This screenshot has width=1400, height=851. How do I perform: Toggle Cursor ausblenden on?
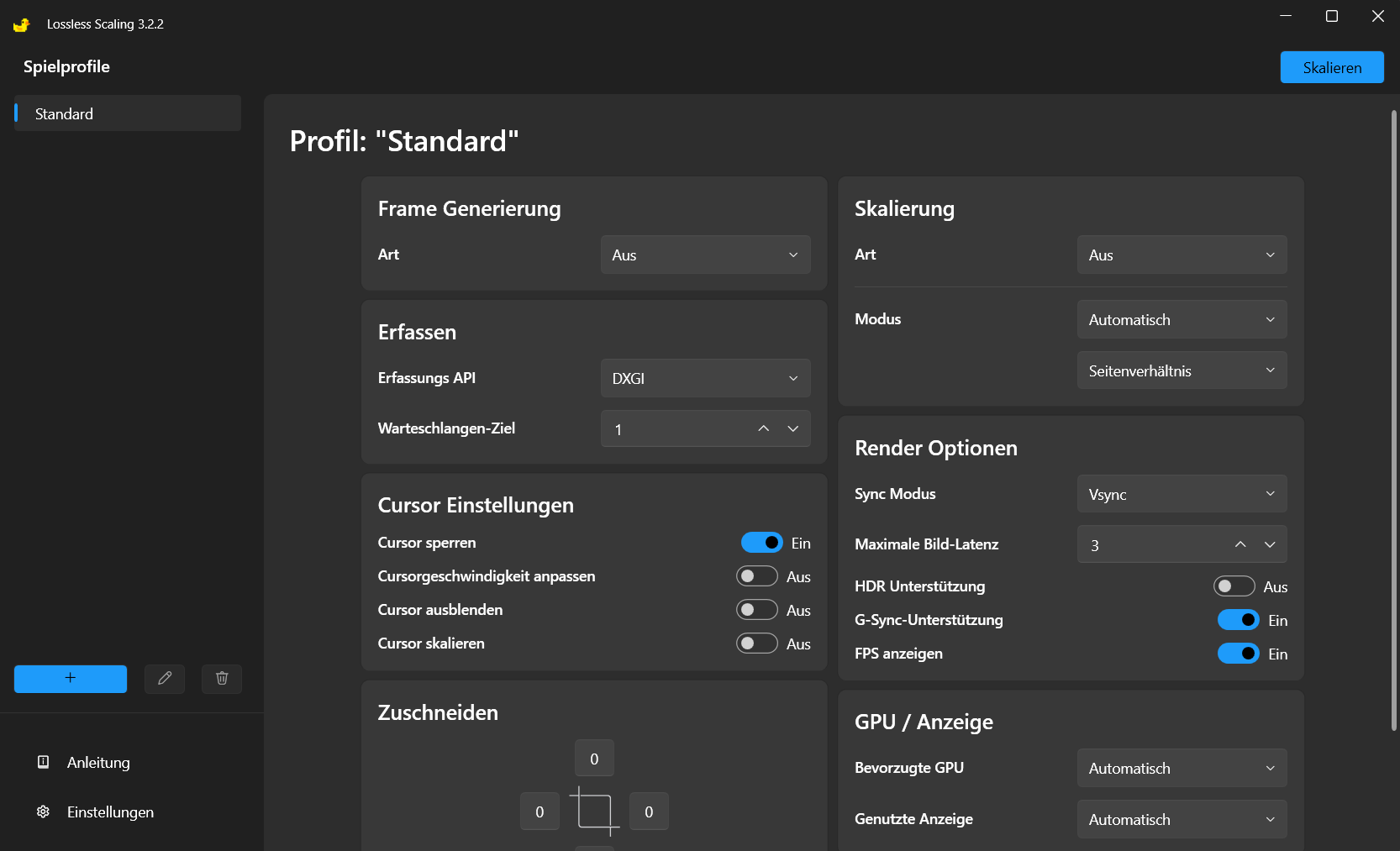(x=756, y=610)
